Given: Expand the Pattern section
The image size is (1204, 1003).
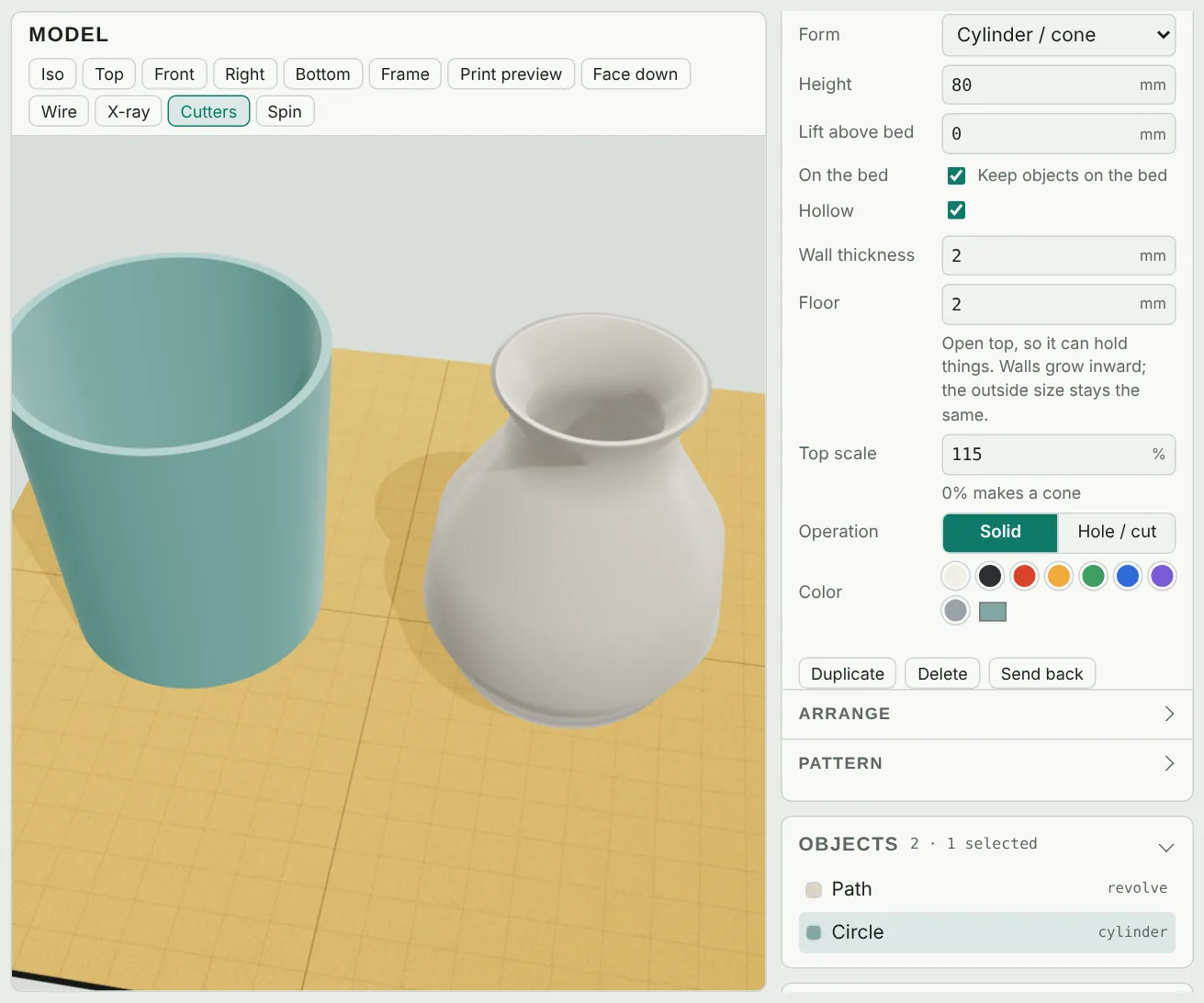Looking at the screenshot, I should point(986,763).
